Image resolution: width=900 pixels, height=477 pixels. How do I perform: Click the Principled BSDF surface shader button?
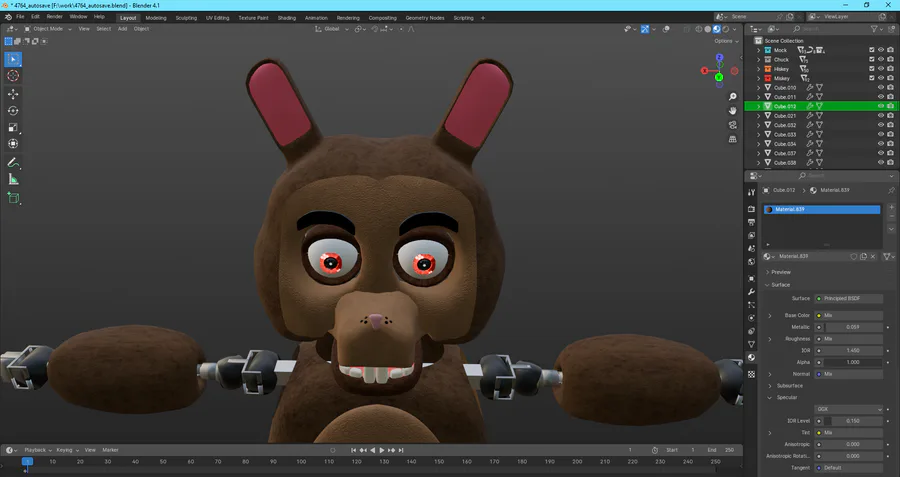848,298
